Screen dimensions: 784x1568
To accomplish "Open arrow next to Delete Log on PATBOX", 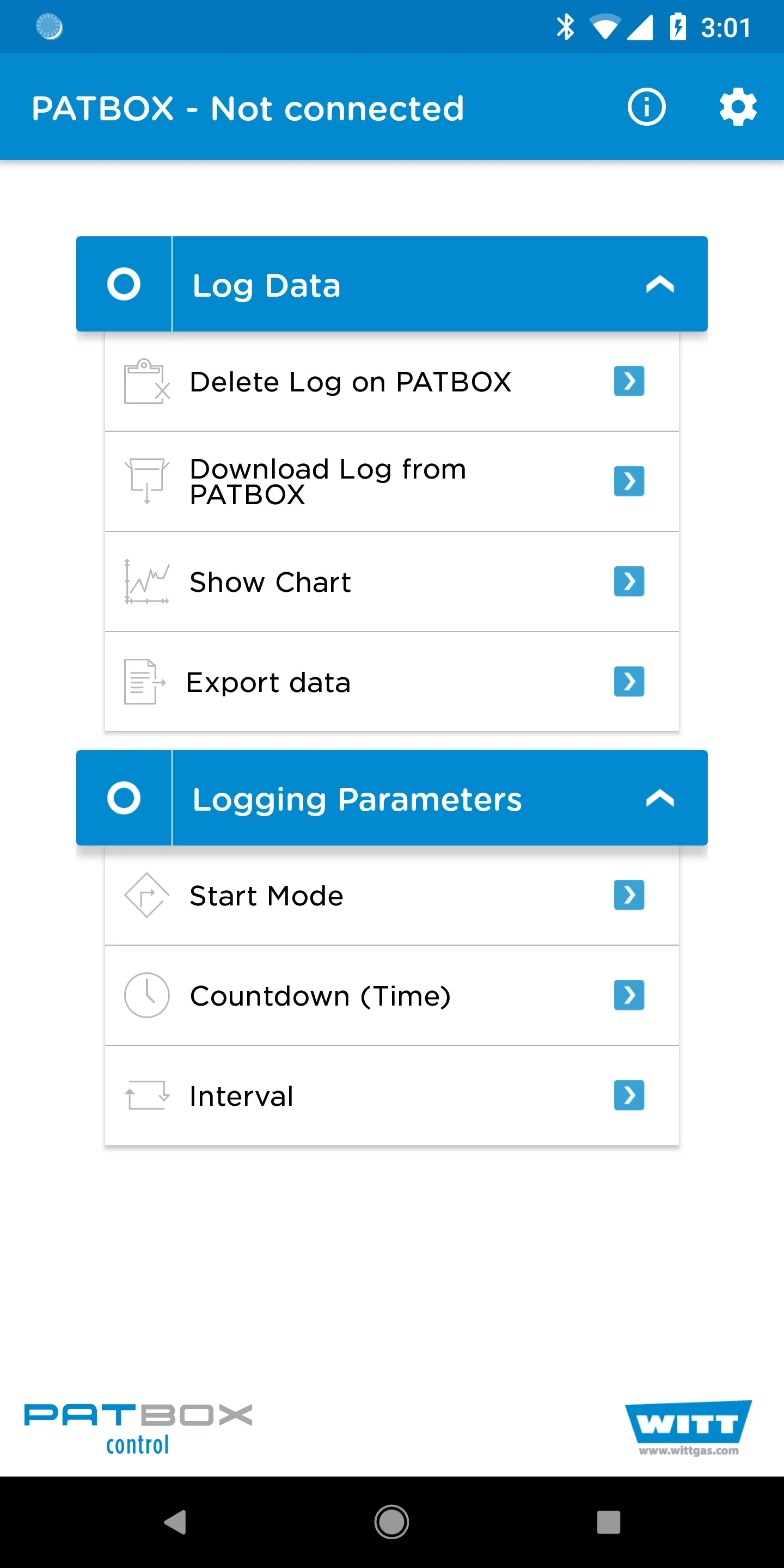I will [x=629, y=381].
